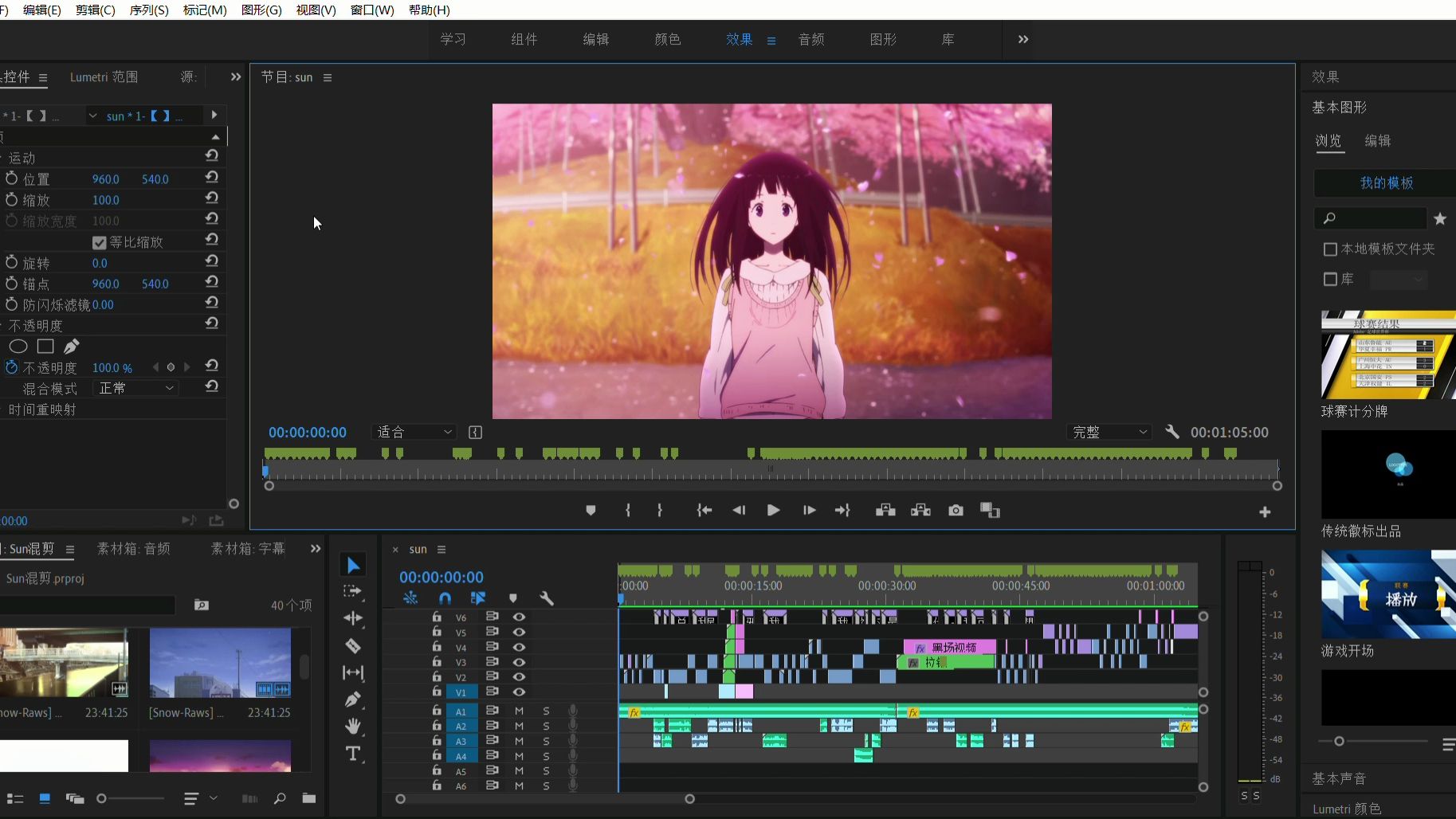Toggle Linked Selection in timeline
This screenshot has height=819, width=1456.
(x=478, y=598)
